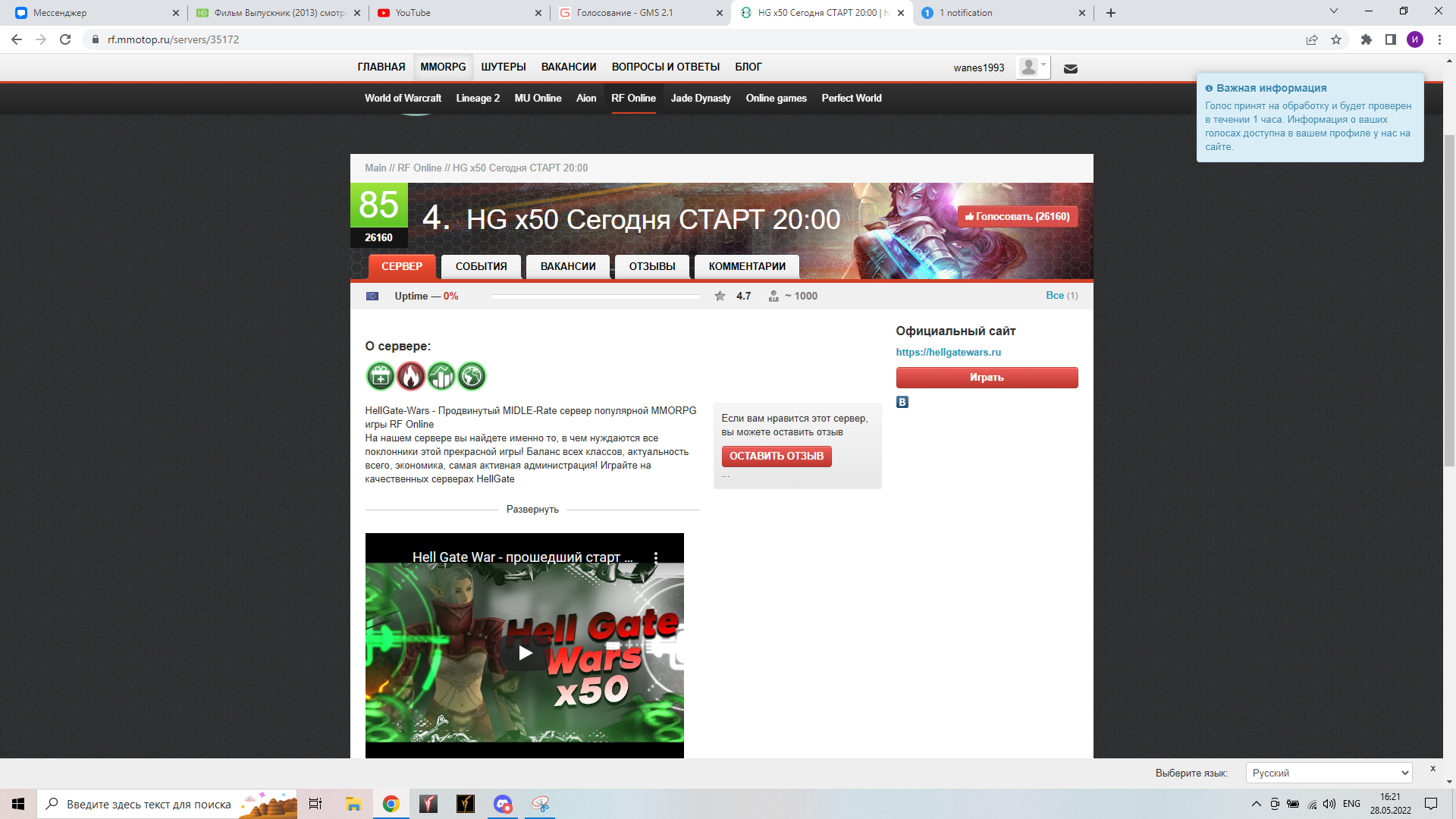
Task: Select the СЕРВЕР tab
Action: (x=402, y=266)
